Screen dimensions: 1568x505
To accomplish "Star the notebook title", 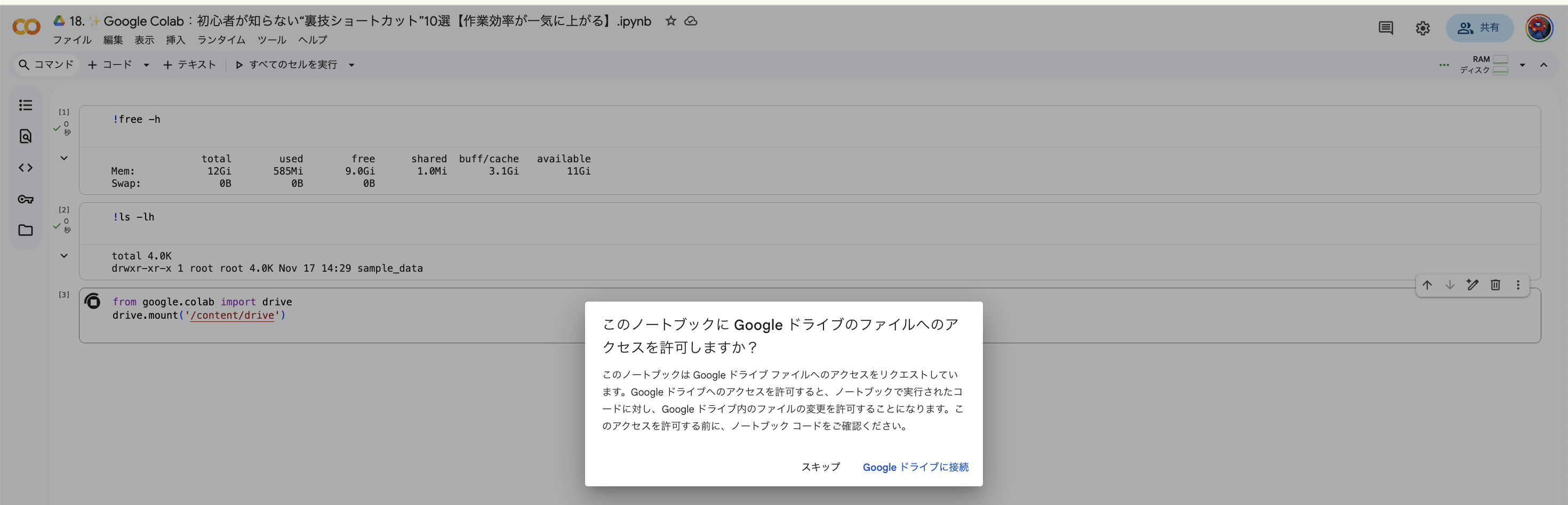I will click(670, 21).
